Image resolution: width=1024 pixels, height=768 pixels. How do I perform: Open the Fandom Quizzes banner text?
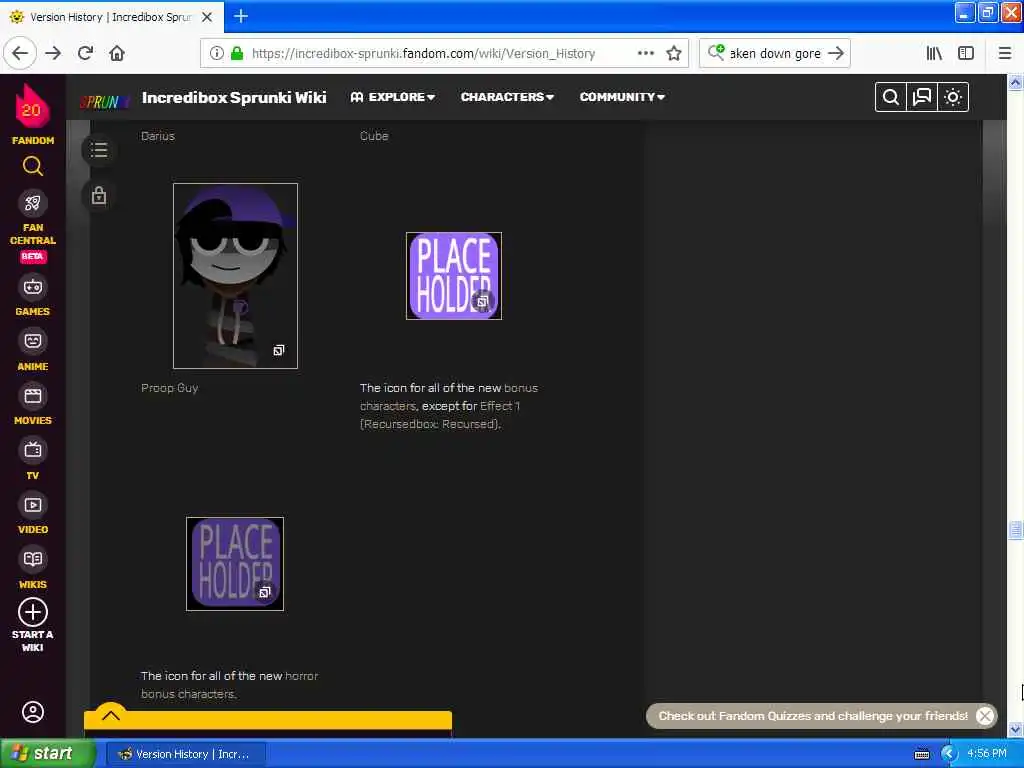tap(813, 716)
